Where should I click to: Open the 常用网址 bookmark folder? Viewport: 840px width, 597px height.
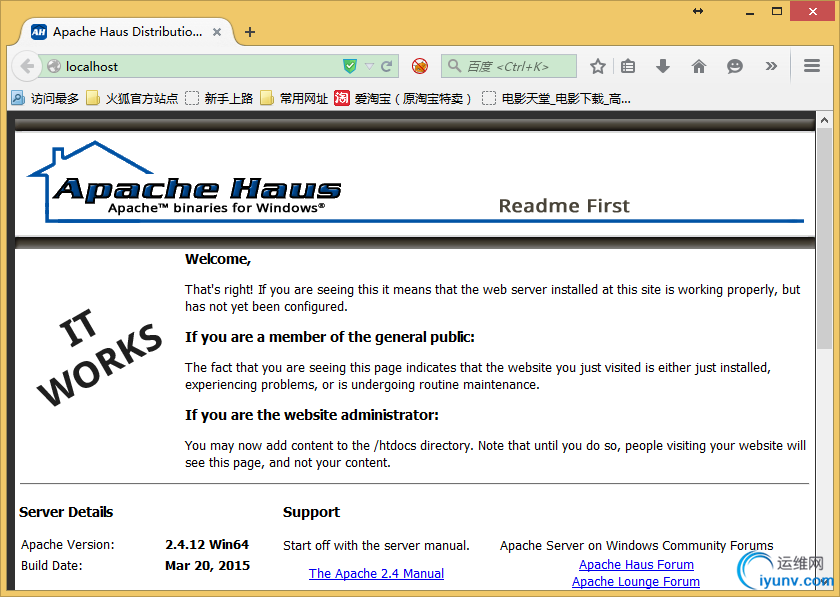294,99
